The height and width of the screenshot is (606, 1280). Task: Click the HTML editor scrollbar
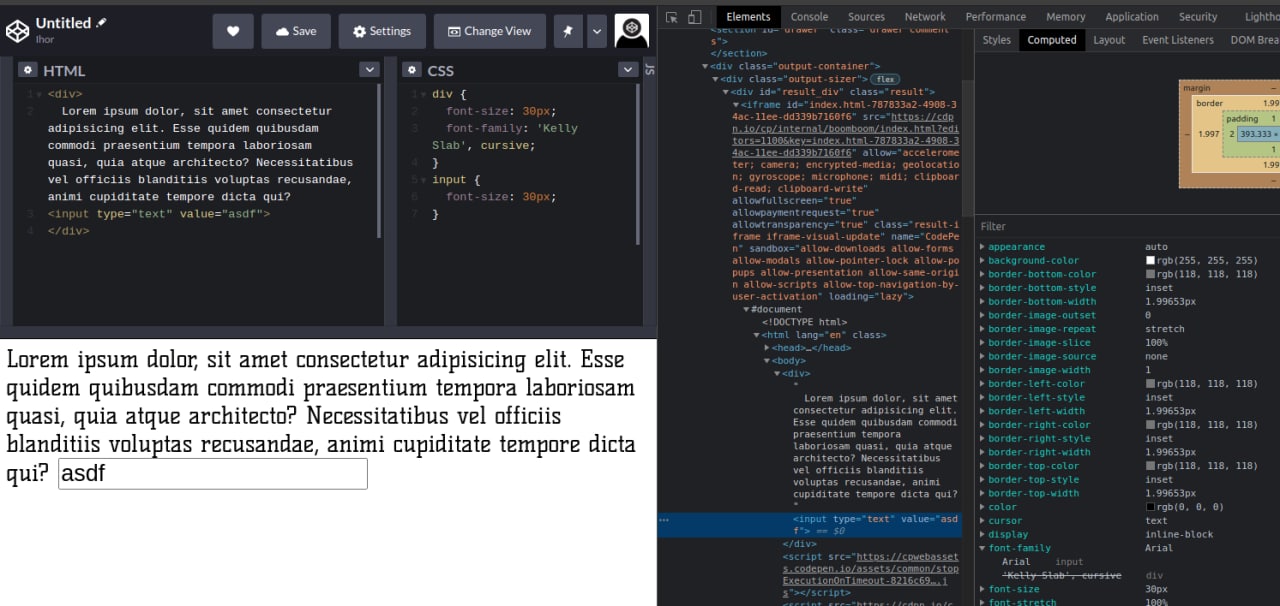379,160
